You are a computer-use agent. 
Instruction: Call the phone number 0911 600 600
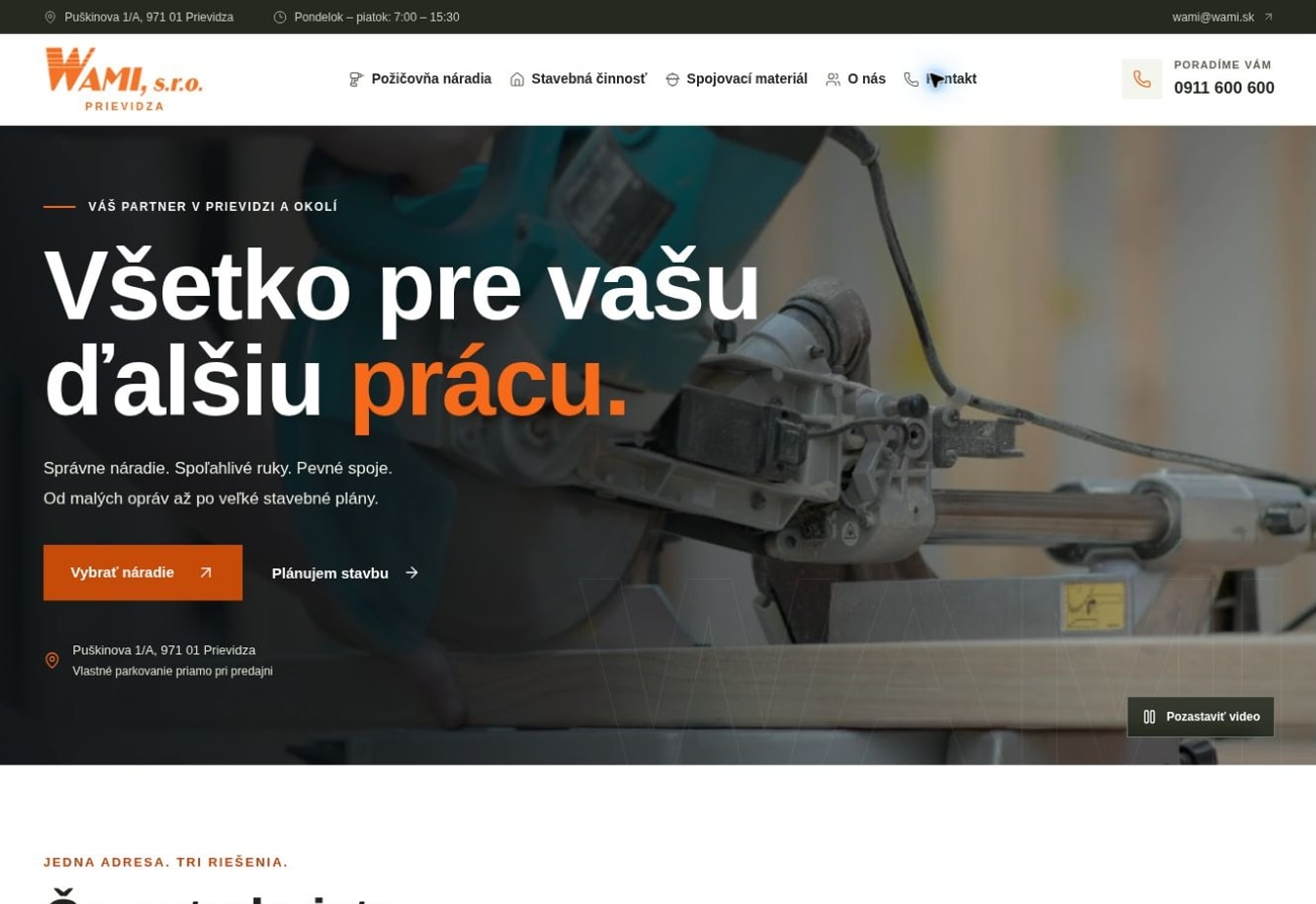(x=1224, y=88)
